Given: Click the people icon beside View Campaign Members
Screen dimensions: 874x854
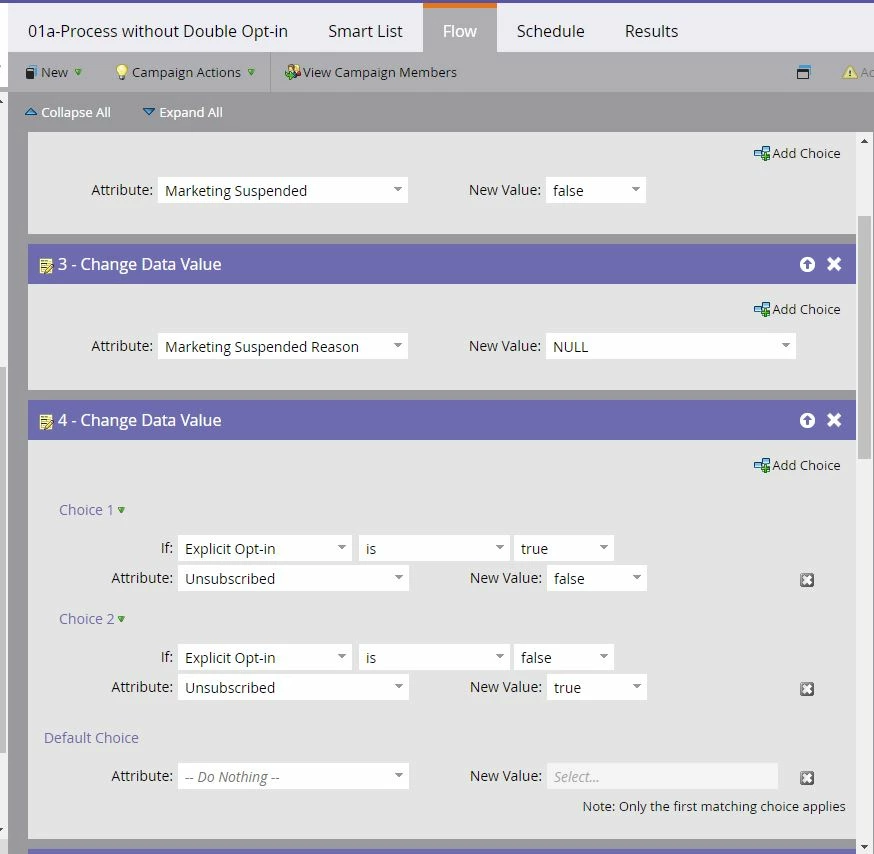Looking at the screenshot, I should [292, 72].
